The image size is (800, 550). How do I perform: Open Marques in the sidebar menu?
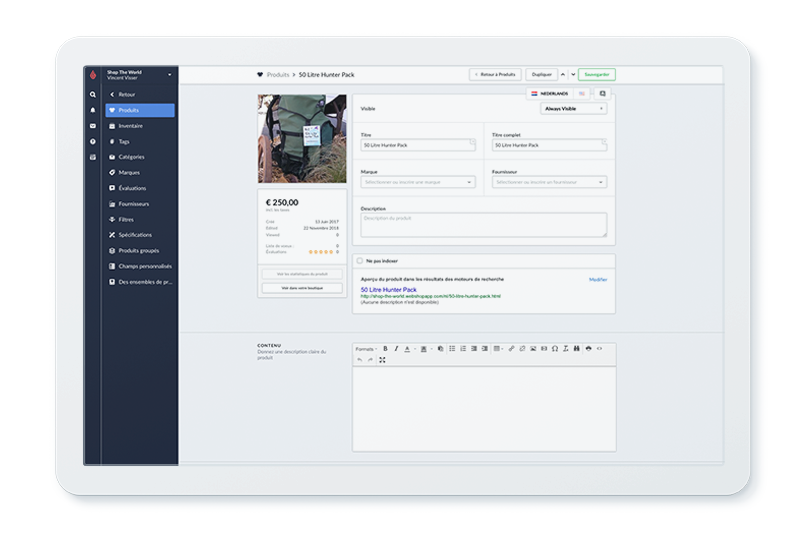pyautogui.click(x=140, y=172)
